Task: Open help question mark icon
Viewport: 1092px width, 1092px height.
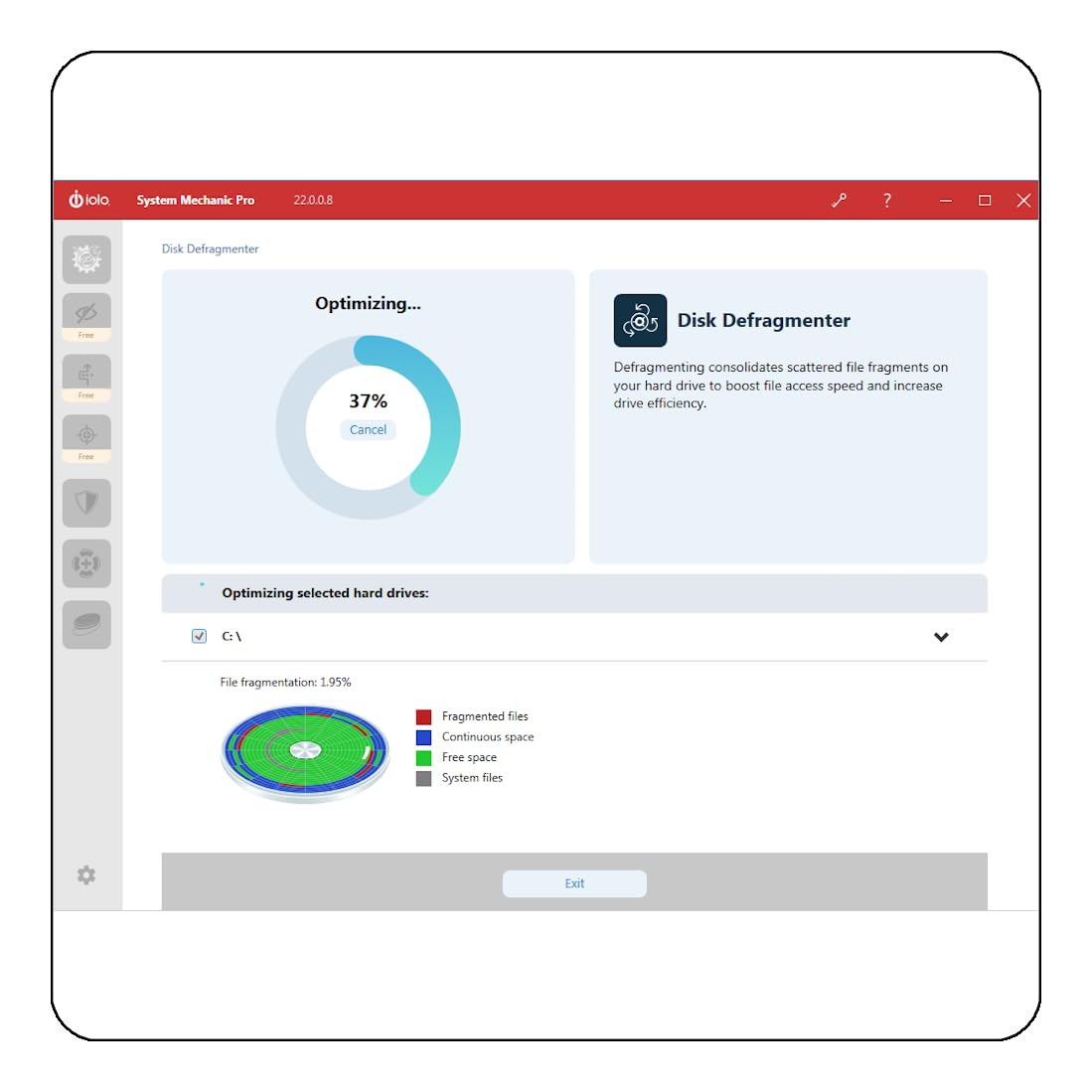Action: point(886,201)
